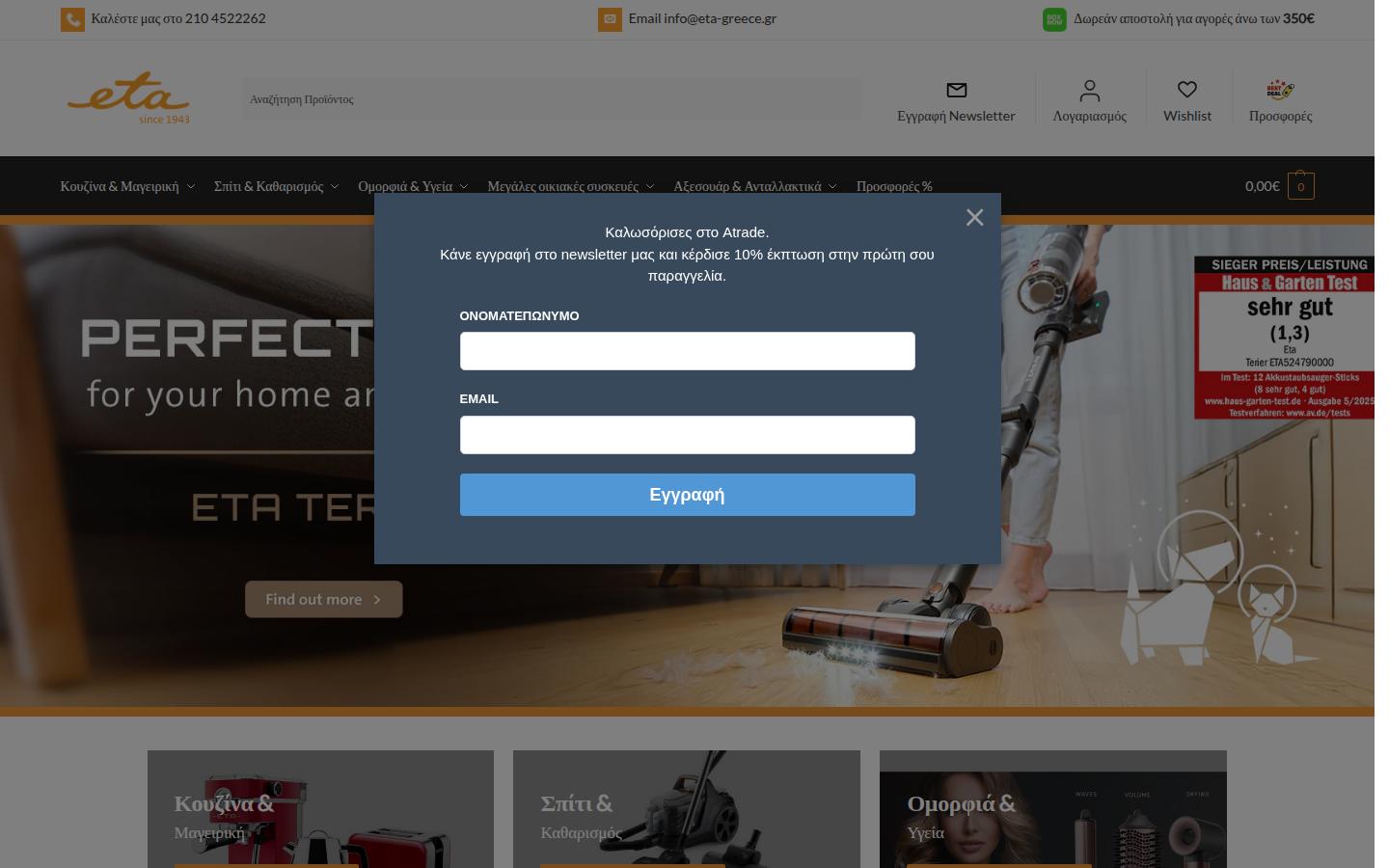This screenshot has width=1389, height=868.
Task: Open the Κουζίνα & Μαγειρική category card
Action: pyautogui.click(x=320, y=809)
